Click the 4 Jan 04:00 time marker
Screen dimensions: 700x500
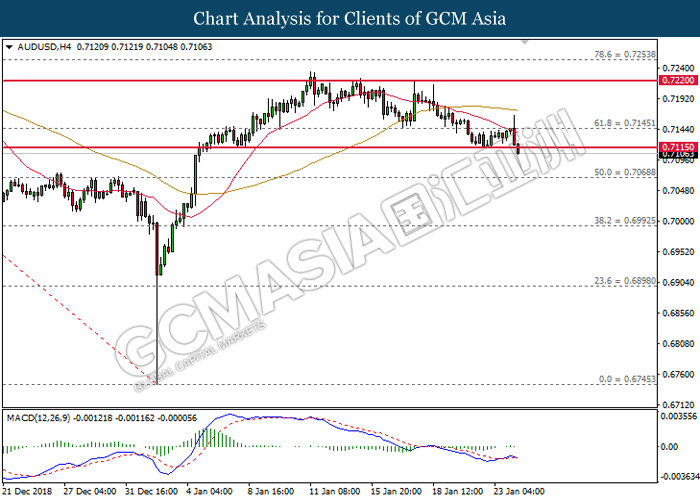tap(209, 491)
